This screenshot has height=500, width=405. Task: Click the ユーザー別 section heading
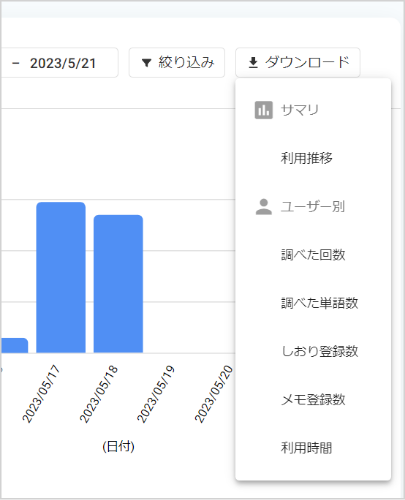click(x=313, y=207)
